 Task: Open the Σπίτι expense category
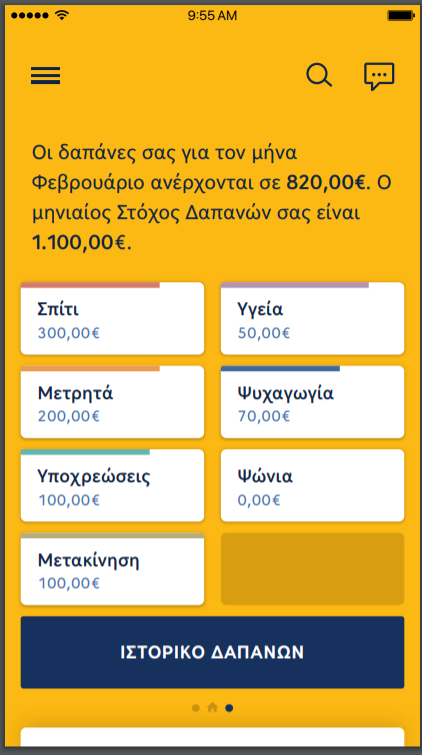(112, 318)
